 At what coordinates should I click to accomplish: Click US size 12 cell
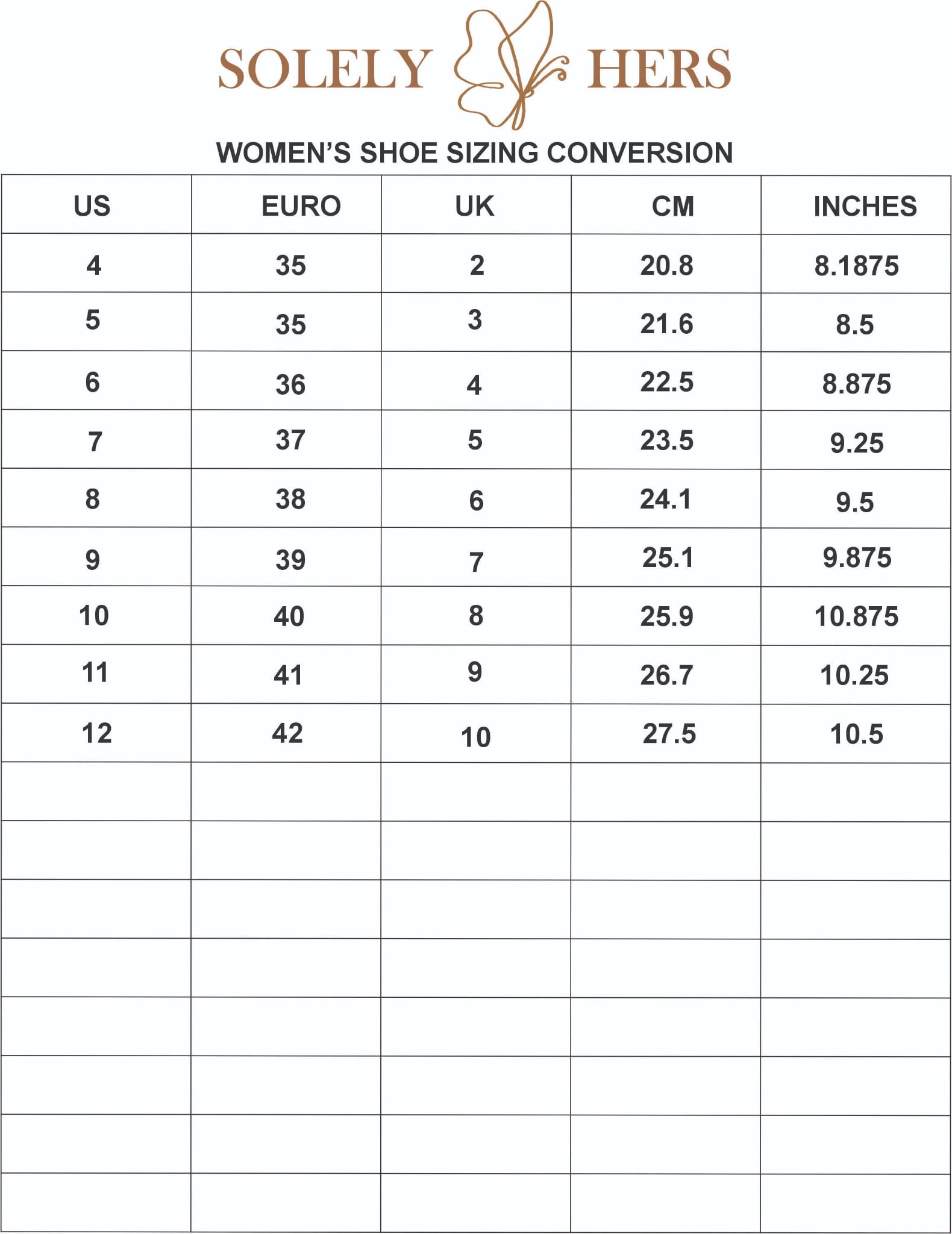(x=96, y=733)
